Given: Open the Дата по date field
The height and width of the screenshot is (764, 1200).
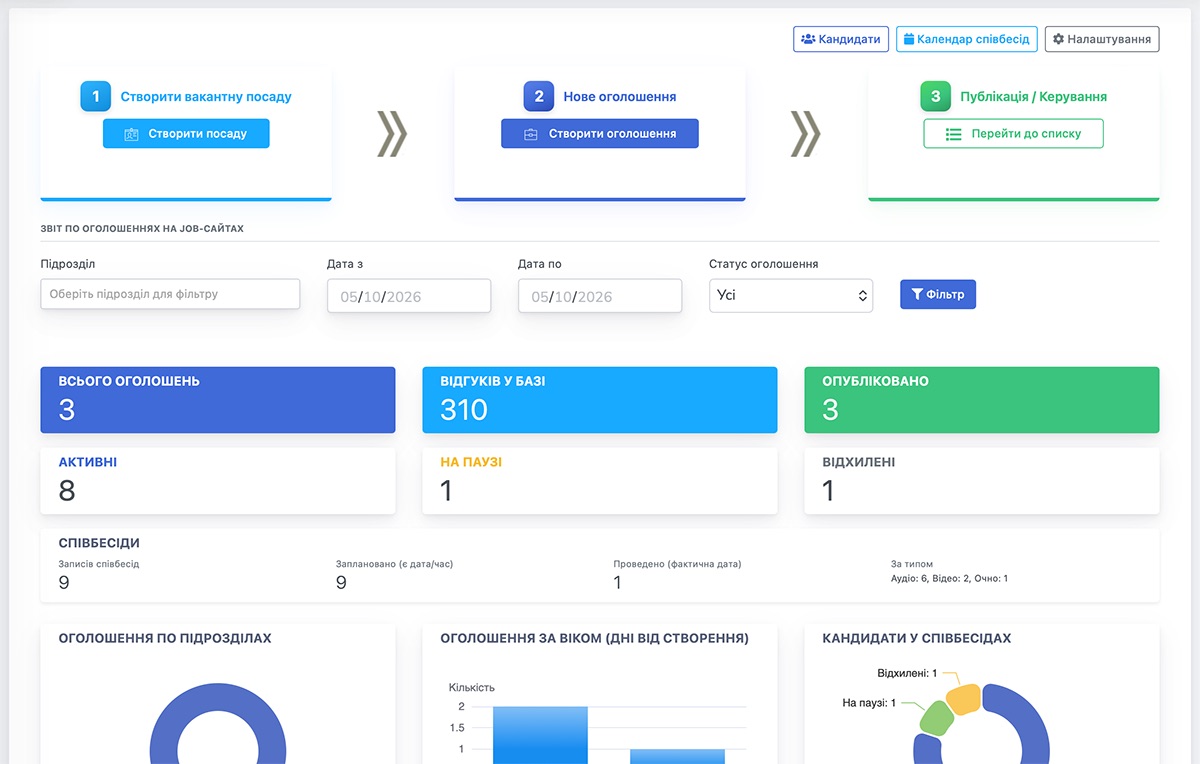Looking at the screenshot, I should tap(600, 296).
